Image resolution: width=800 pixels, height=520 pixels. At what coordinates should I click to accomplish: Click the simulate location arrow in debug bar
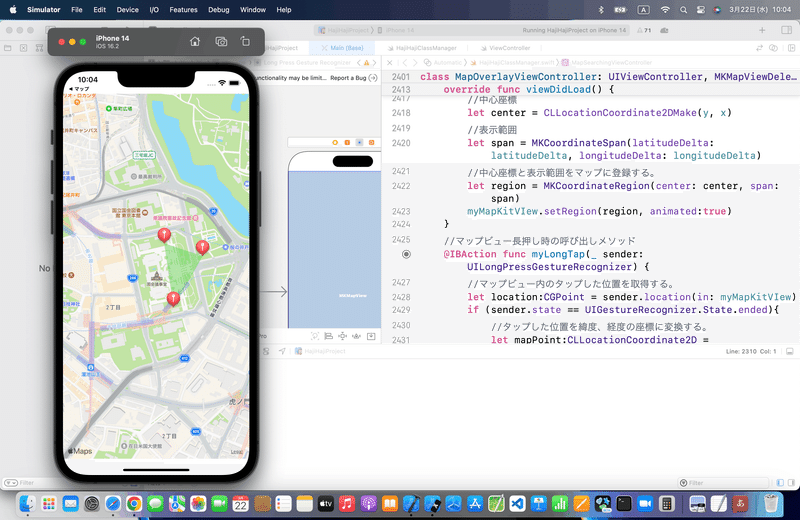282,351
